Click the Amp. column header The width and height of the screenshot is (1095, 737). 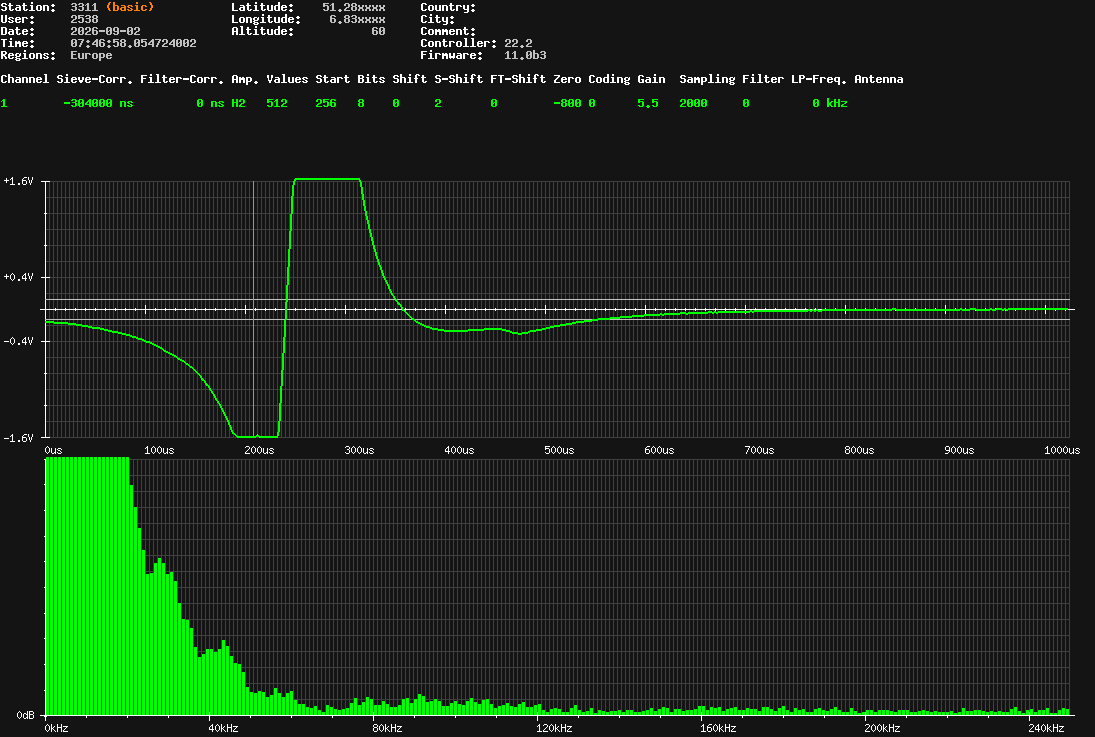pos(245,80)
